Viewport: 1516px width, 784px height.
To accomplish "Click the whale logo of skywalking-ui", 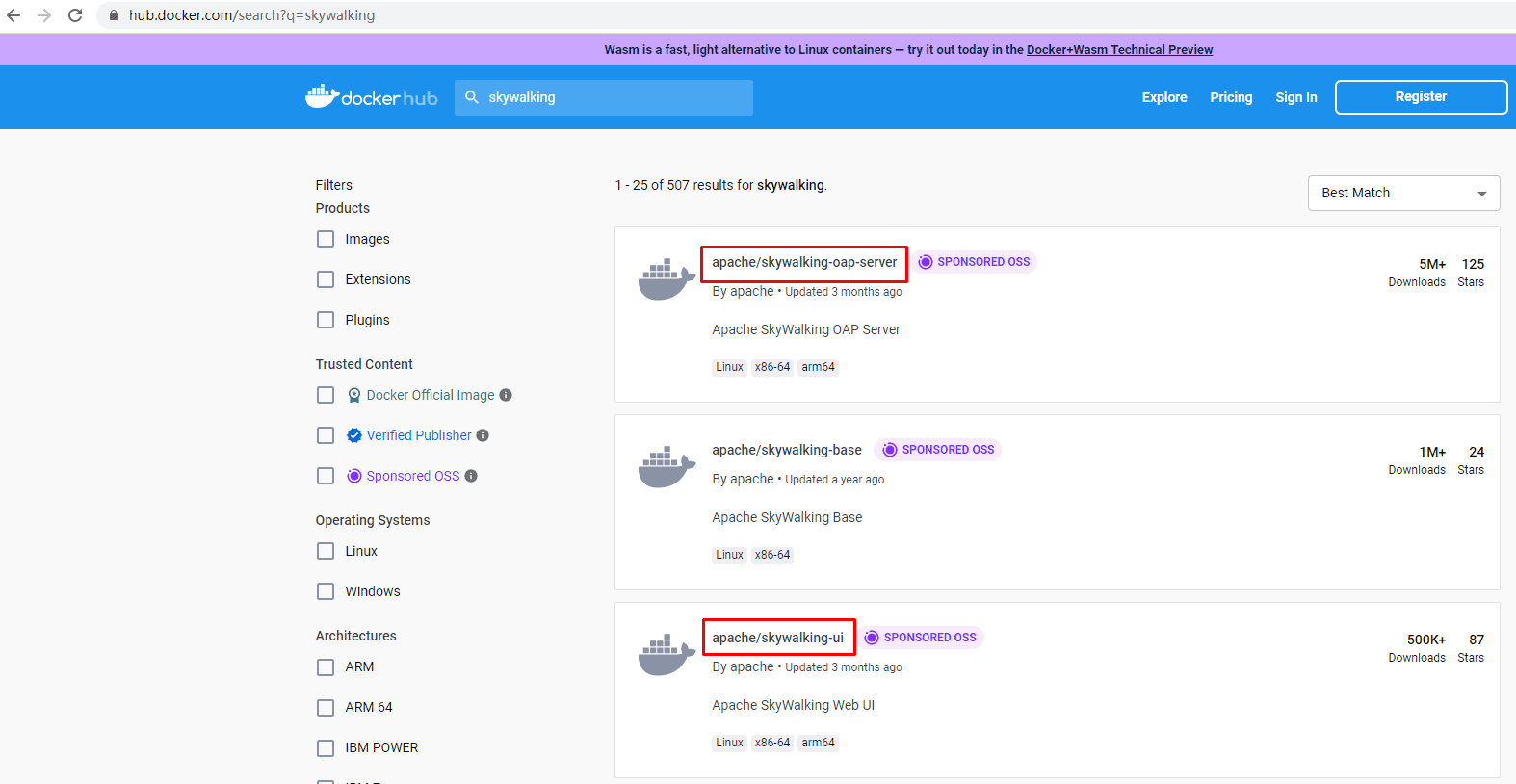I will click(x=667, y=655).
